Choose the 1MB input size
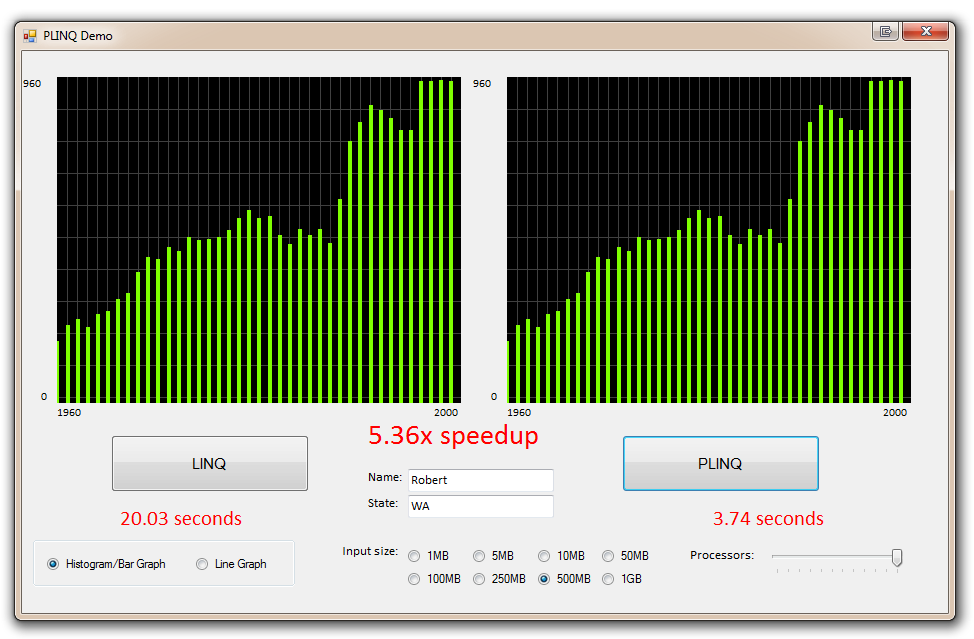Screen dimensions: 974x639 pyautogui.click(x=414, y=556)
